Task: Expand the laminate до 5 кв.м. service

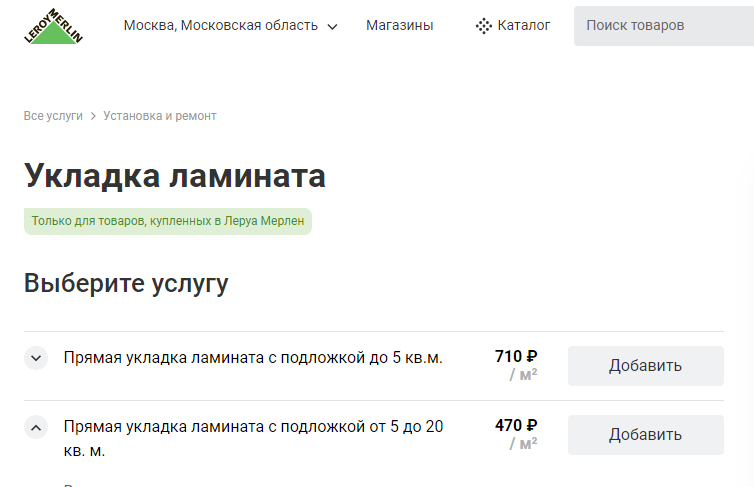Action: point(36,358)
